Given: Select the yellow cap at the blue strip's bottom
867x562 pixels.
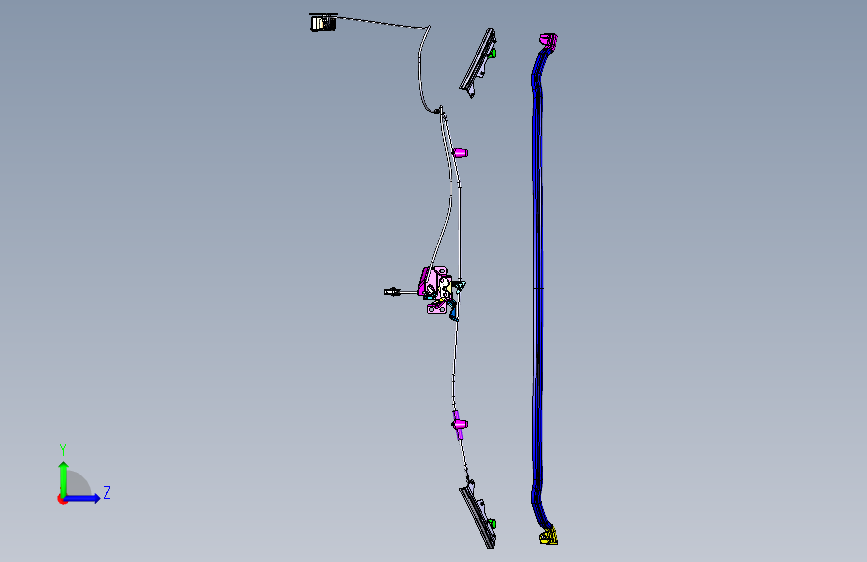Looking at the screenshot, I should tap(549, 537).
